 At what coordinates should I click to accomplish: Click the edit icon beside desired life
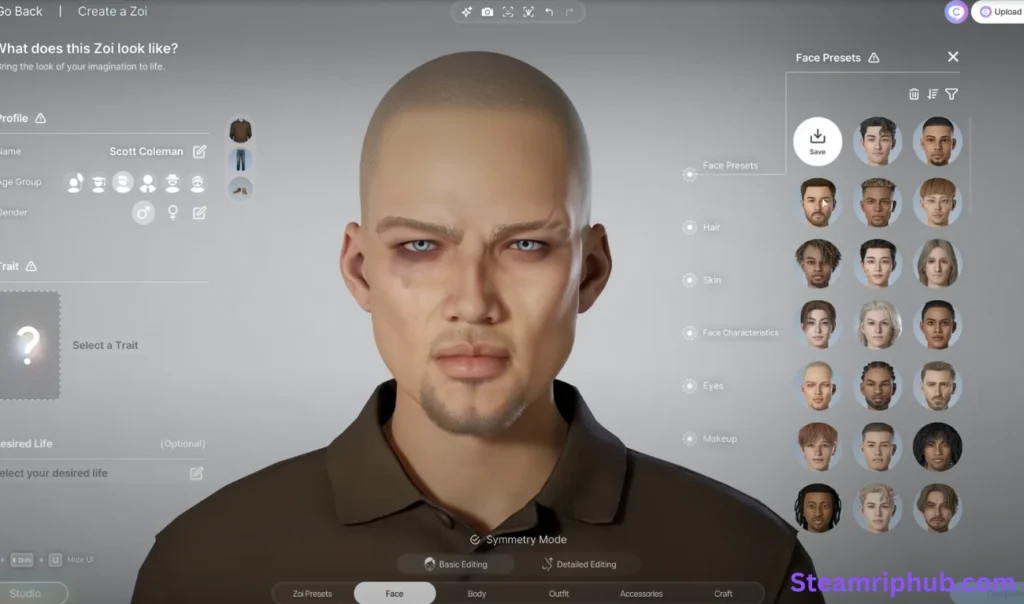197,473
